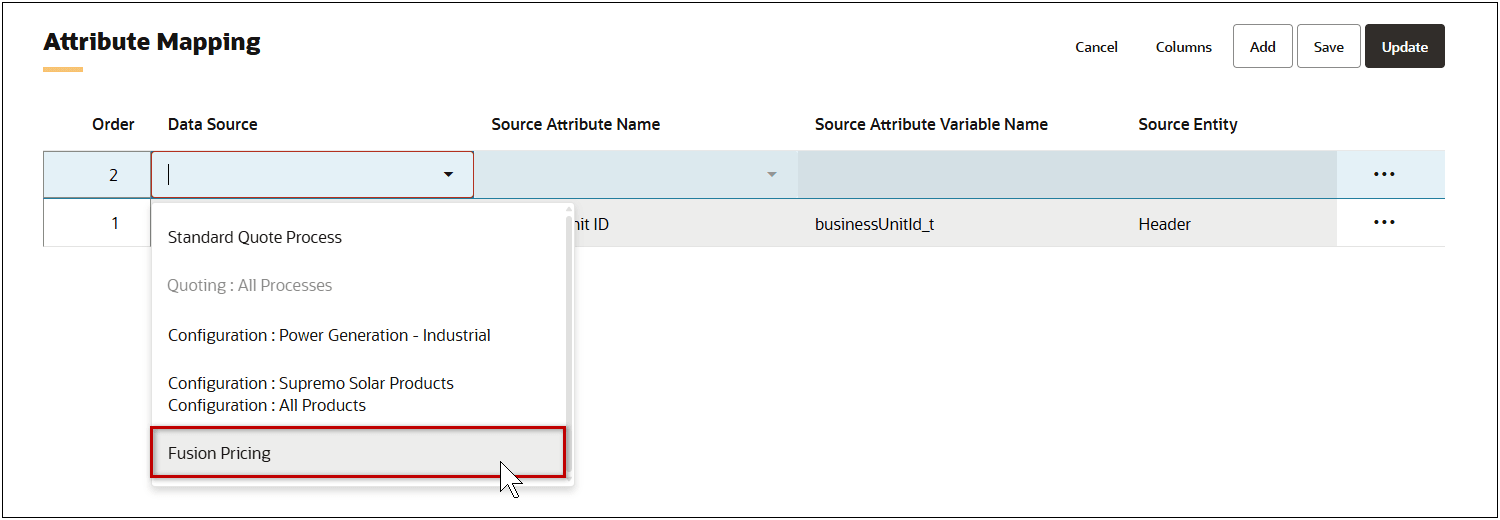Pick Configuration : All Products option
This screenshot has width=1500, height=520.
[x=267, y=405]
